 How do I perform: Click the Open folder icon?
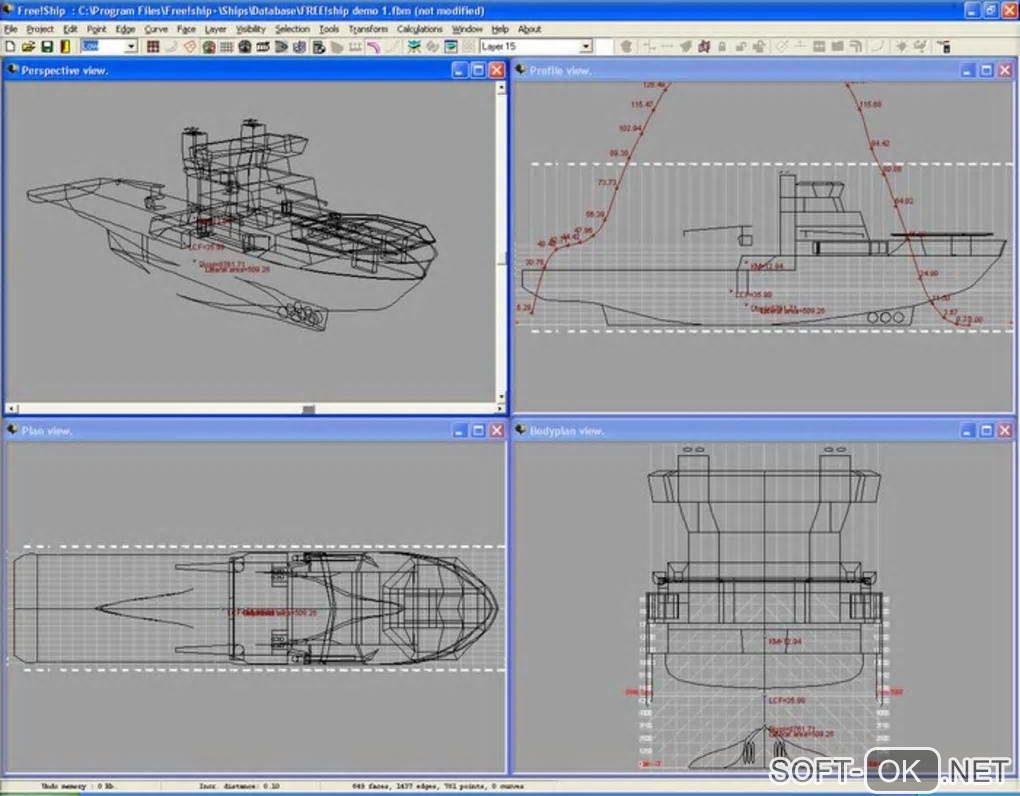click(x=28, y=46)
